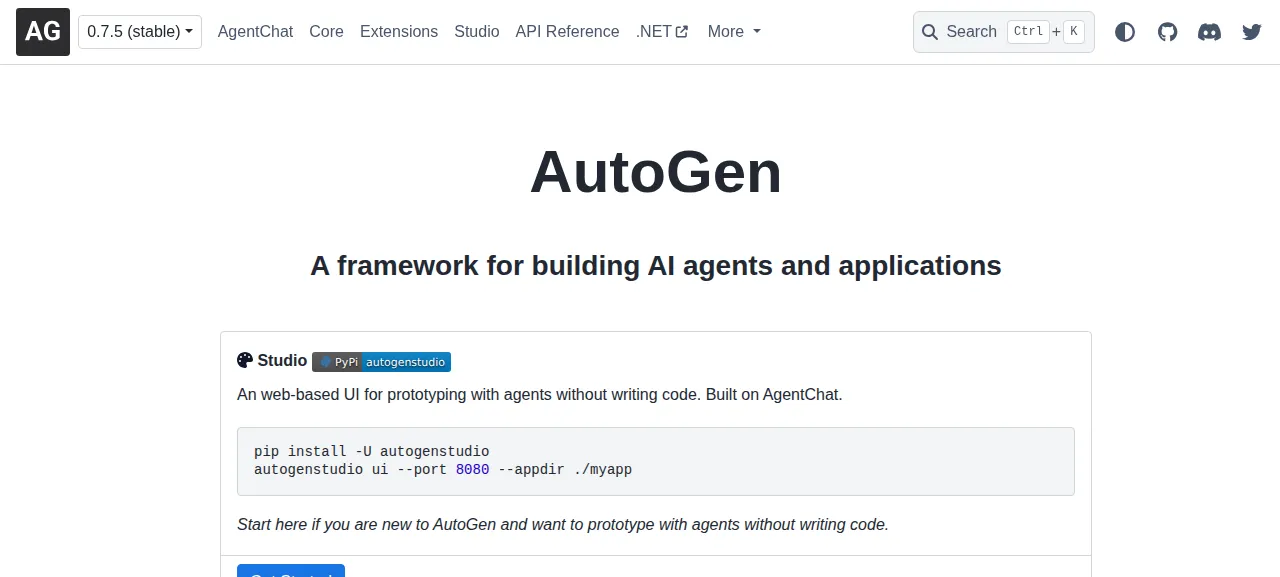The image size is (1280, 577).
Task: Click the palette icon next to Studio
Action: click(x=245, y=361)
